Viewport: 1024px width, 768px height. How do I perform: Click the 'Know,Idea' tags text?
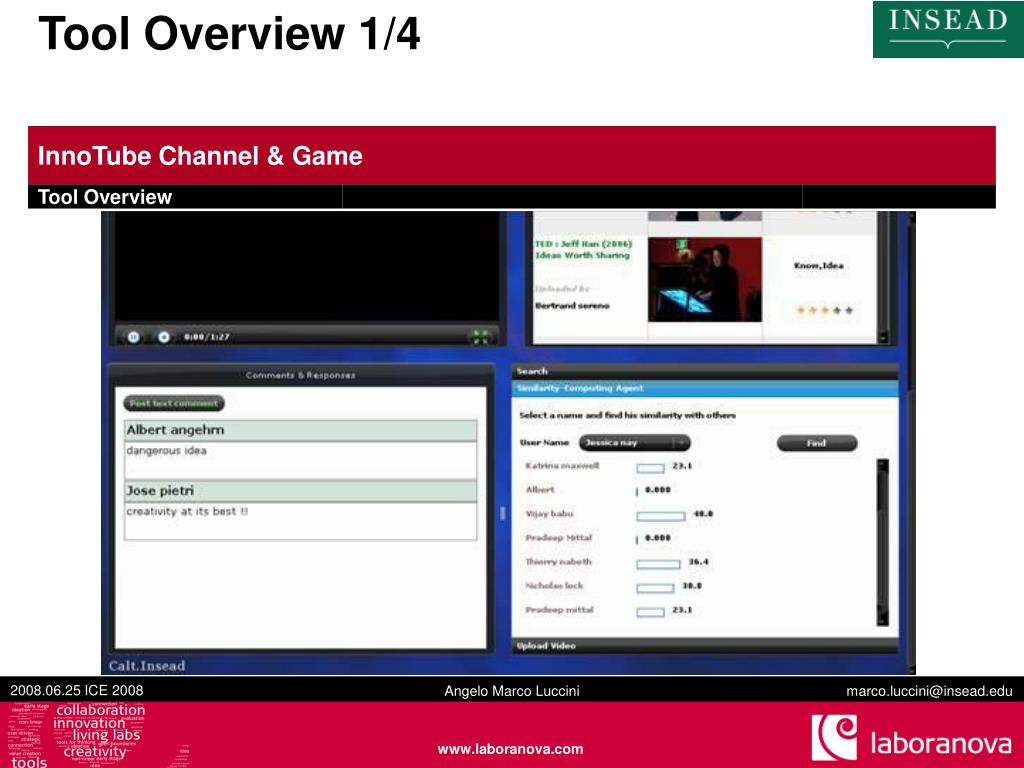coord(819,265)
